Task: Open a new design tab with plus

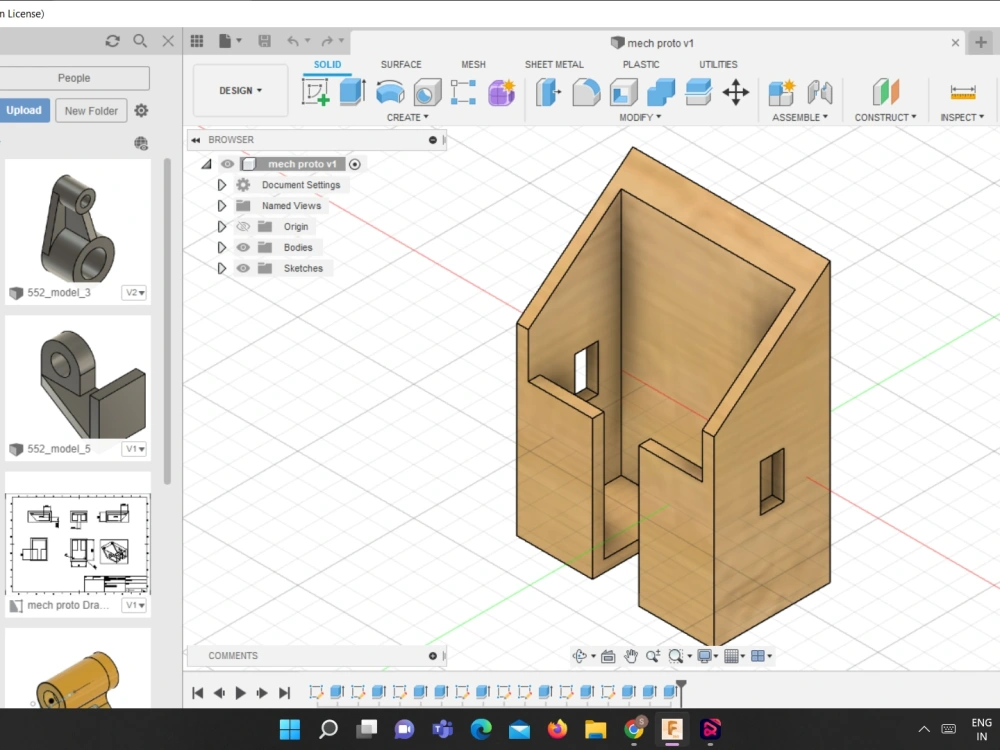Action: click(x=981, y=43)
